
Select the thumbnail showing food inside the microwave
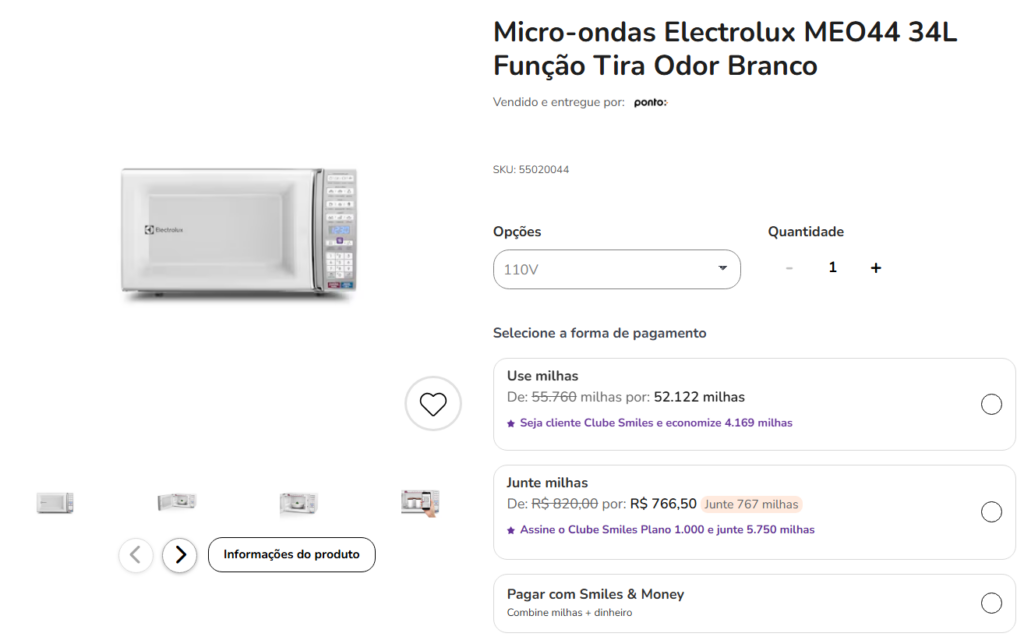point(299,502)
